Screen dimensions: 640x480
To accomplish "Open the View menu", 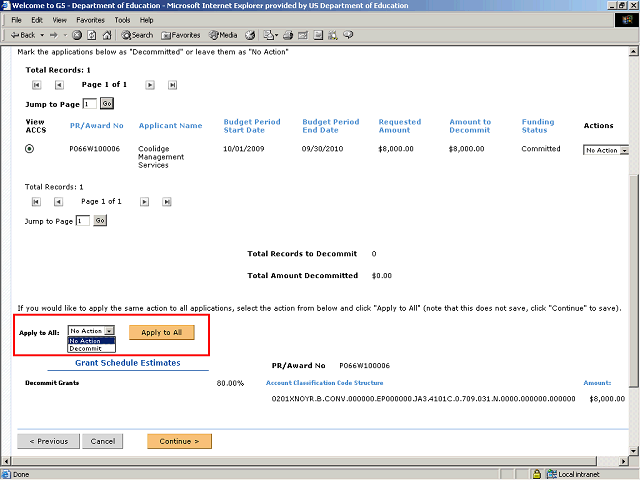I will [59, 20].
